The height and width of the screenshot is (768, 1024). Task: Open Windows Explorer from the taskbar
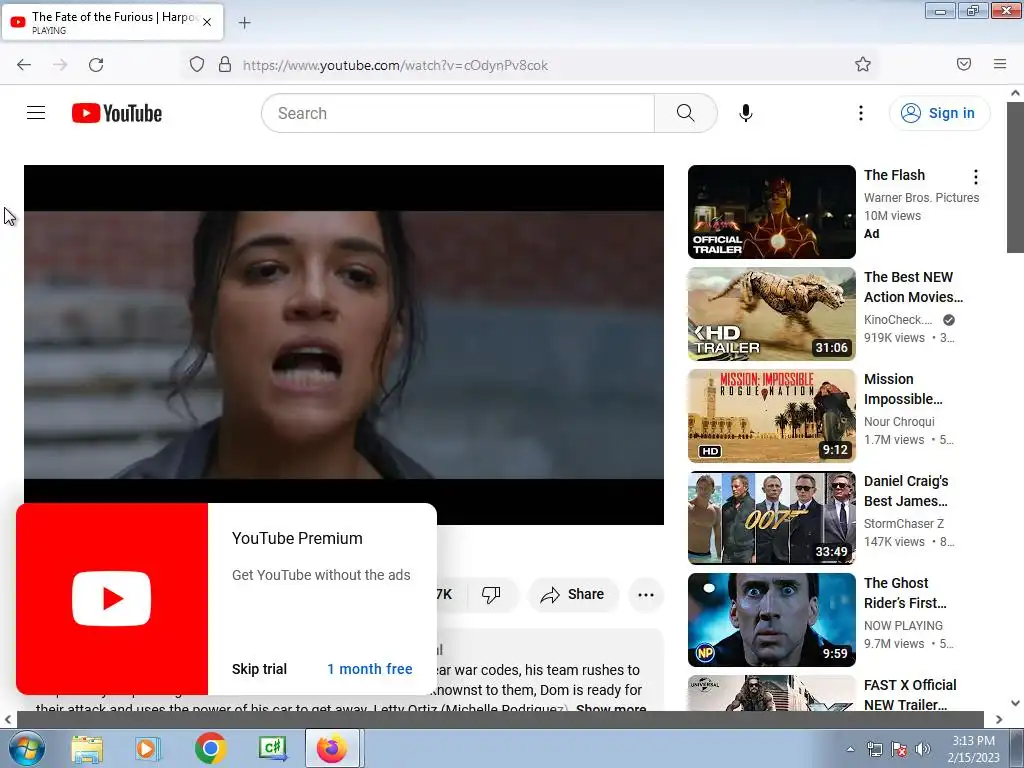87,748
